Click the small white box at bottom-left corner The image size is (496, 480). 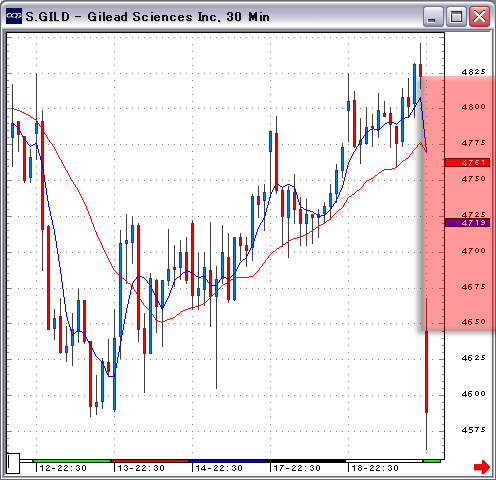coord(14,463)
